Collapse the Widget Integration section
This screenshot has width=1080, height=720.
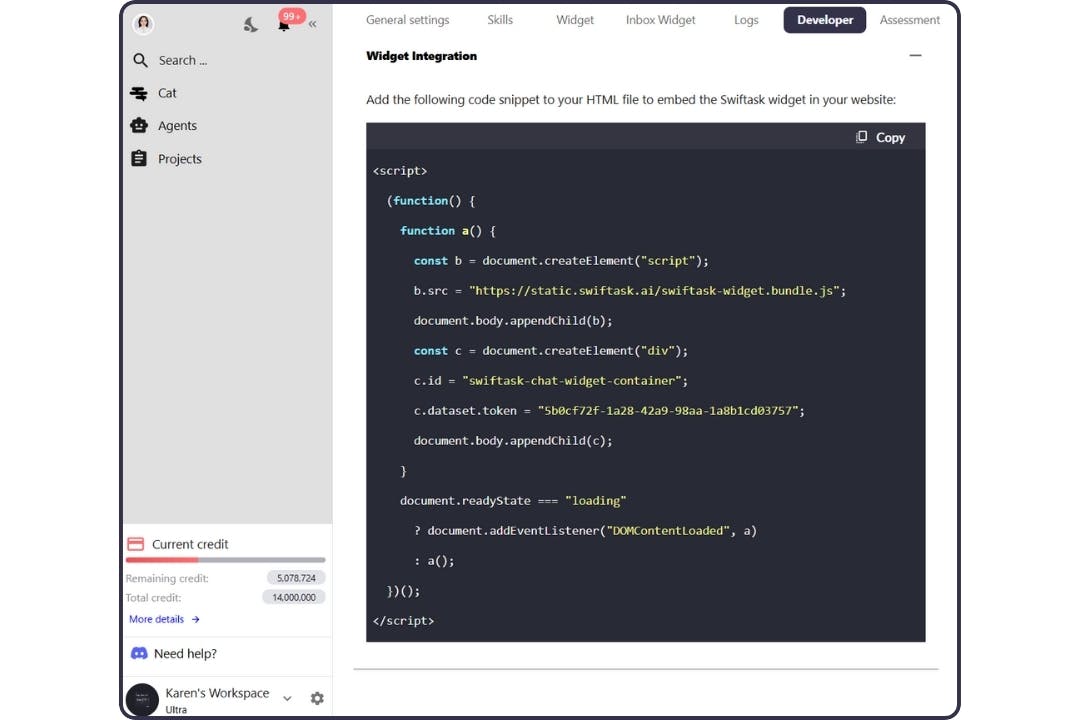[x=916, y=56]
